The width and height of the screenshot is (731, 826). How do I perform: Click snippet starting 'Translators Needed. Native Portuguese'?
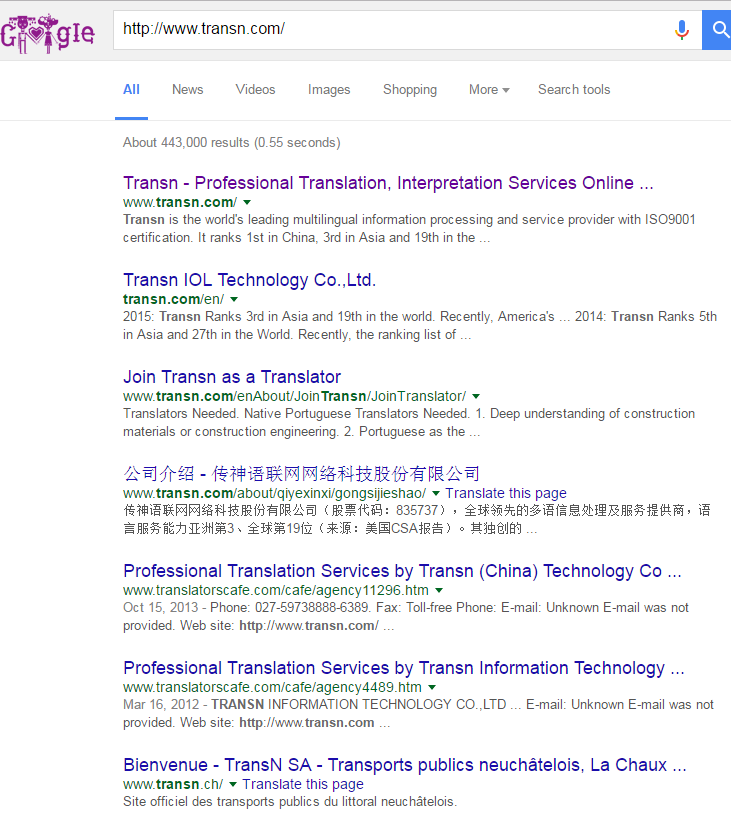click(409, 422)
